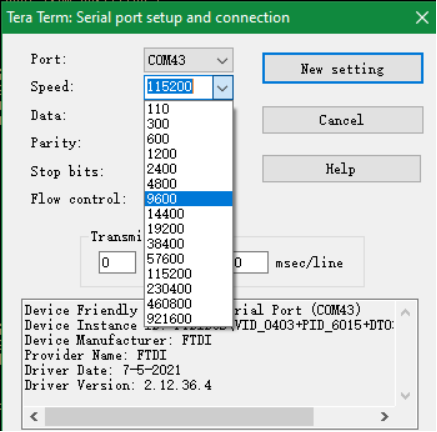Pick 230400 in the speed list
This screenshot has height=432, width=437.
(188, 289)
